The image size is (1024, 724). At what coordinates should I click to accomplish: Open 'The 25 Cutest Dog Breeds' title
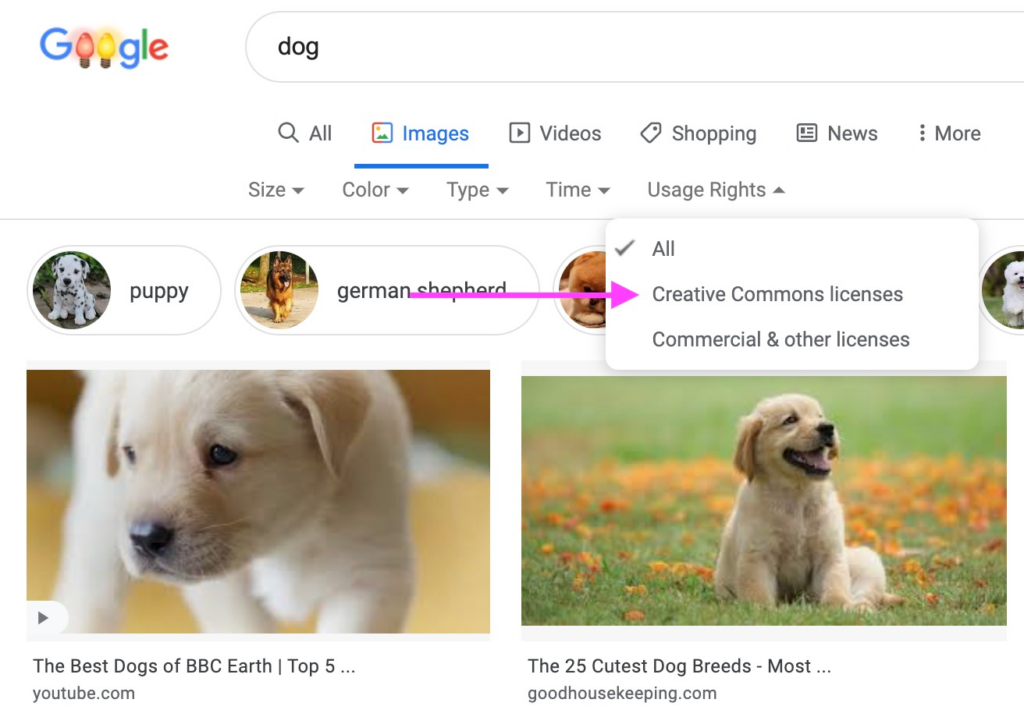coord(679,666)
